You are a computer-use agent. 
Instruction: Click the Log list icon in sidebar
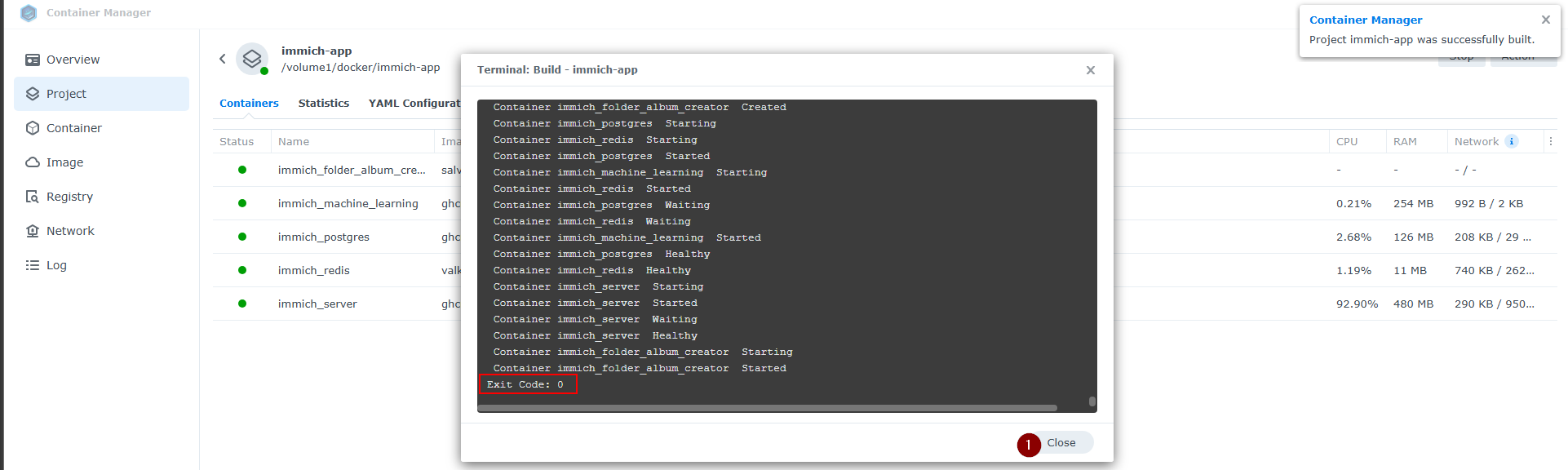click(x=33, y=265)
